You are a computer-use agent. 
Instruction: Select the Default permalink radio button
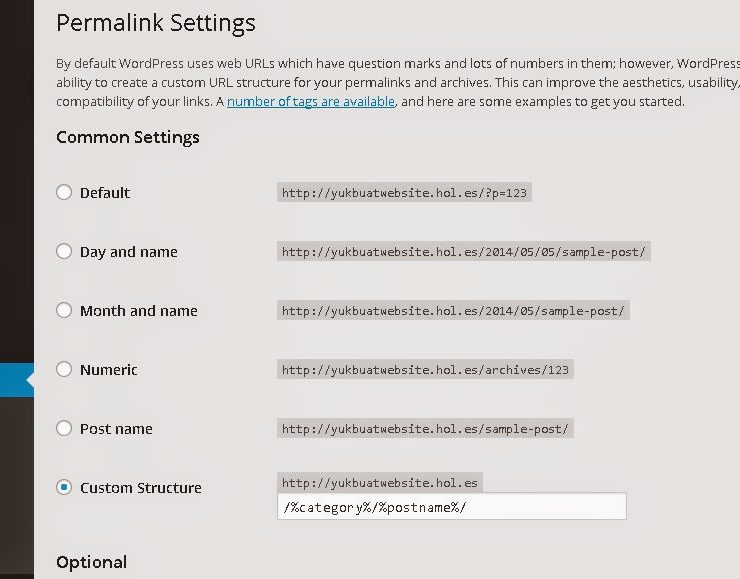(64, 192)
